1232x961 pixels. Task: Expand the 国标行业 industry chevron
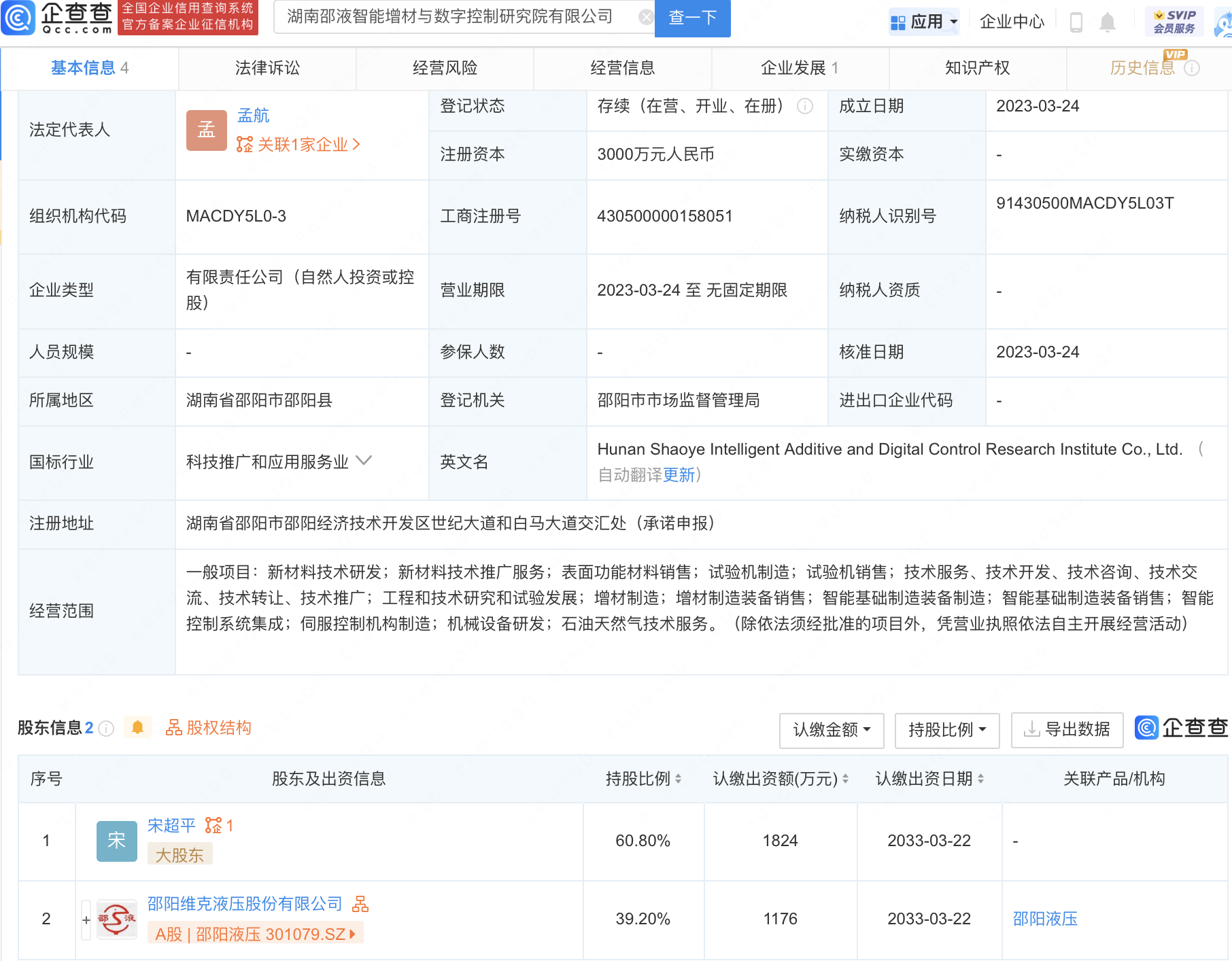coord(364,461)
